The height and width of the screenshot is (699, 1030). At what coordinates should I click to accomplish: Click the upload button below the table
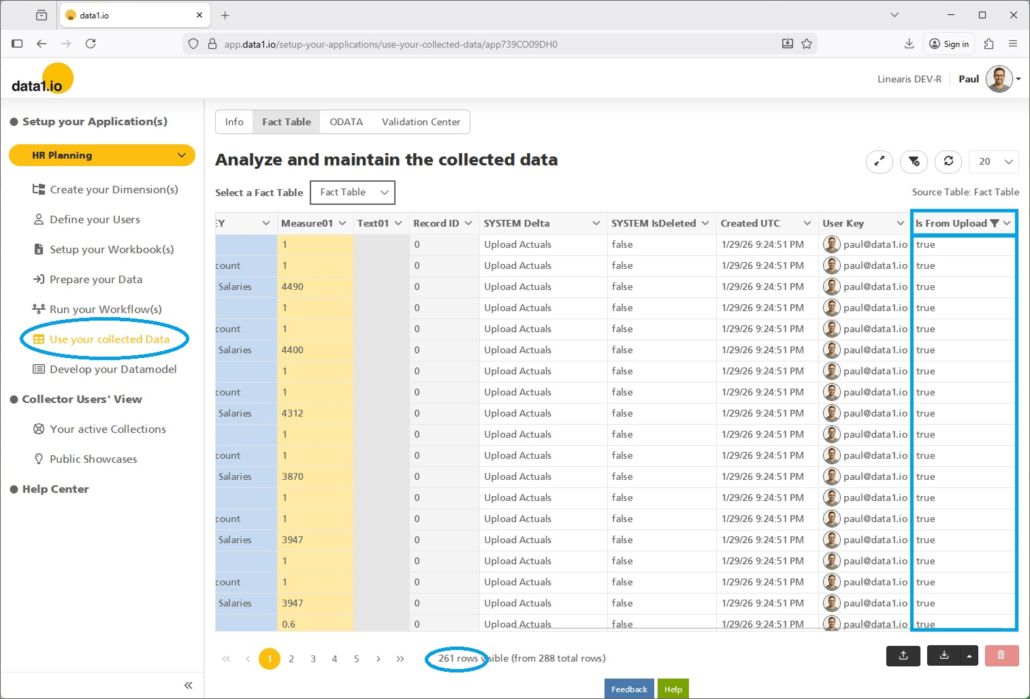tap(903, 656)
